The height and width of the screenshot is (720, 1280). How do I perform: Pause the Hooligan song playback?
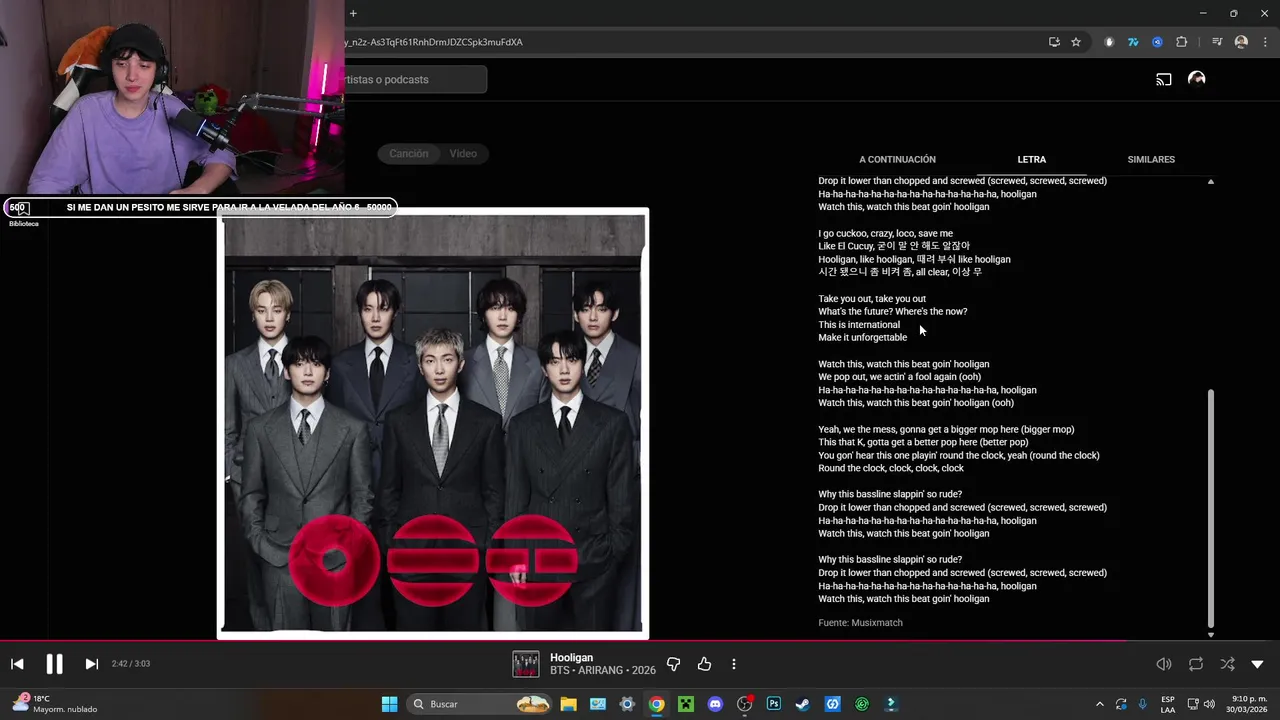[x=54, y=664]
